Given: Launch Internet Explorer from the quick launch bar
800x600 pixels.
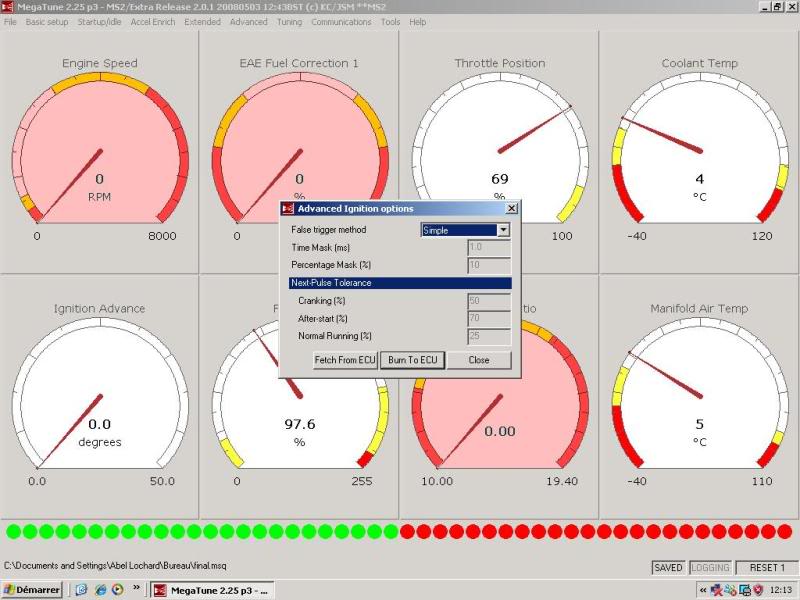Looking at the screenshot, I should click(101, 590).
